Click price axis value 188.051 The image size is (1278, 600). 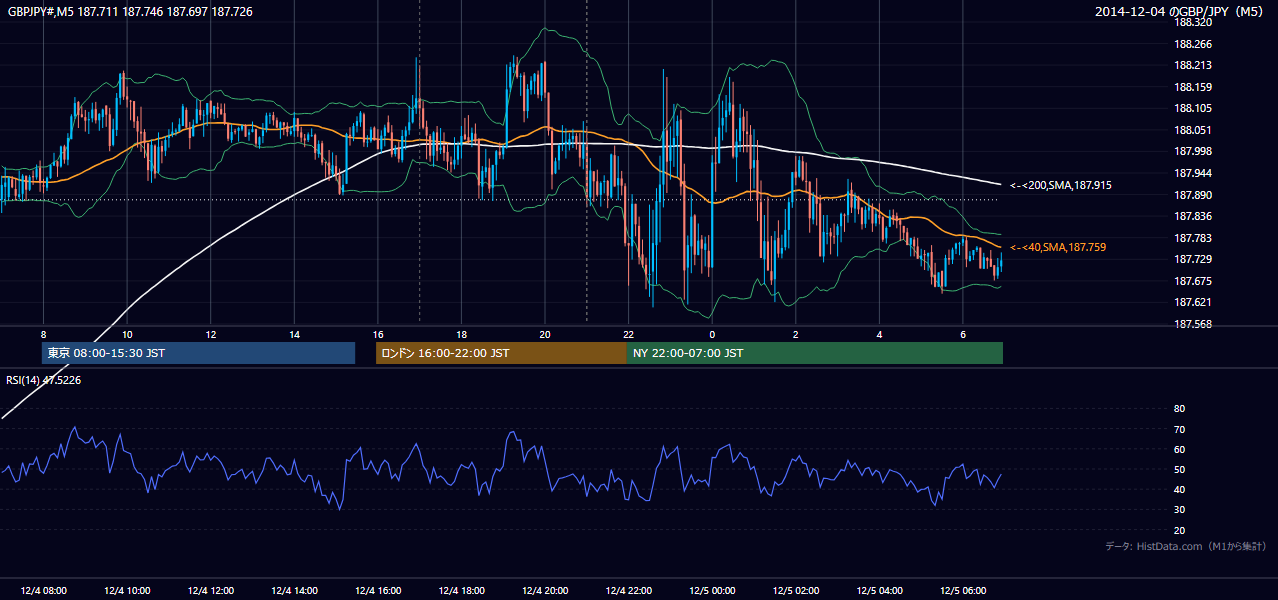[x=1192, y=130]
